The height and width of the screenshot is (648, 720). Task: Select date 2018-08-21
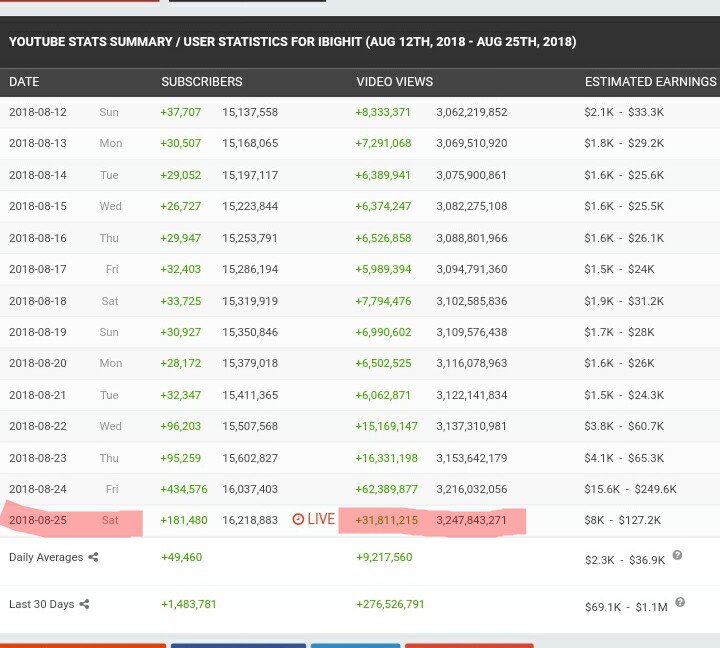click(38, 395)
